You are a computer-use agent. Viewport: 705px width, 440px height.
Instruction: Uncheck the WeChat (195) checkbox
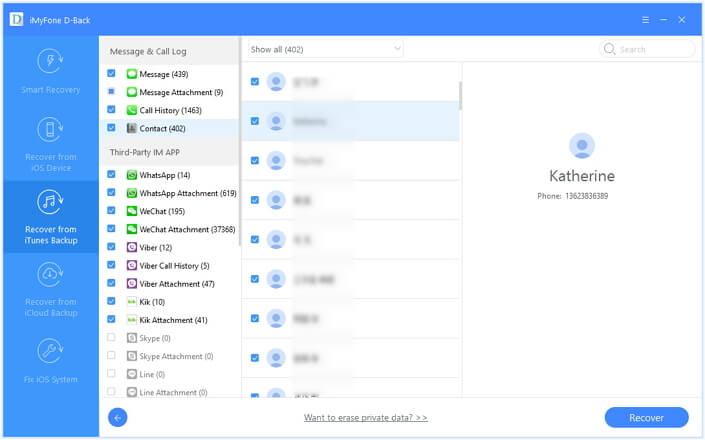111,210
